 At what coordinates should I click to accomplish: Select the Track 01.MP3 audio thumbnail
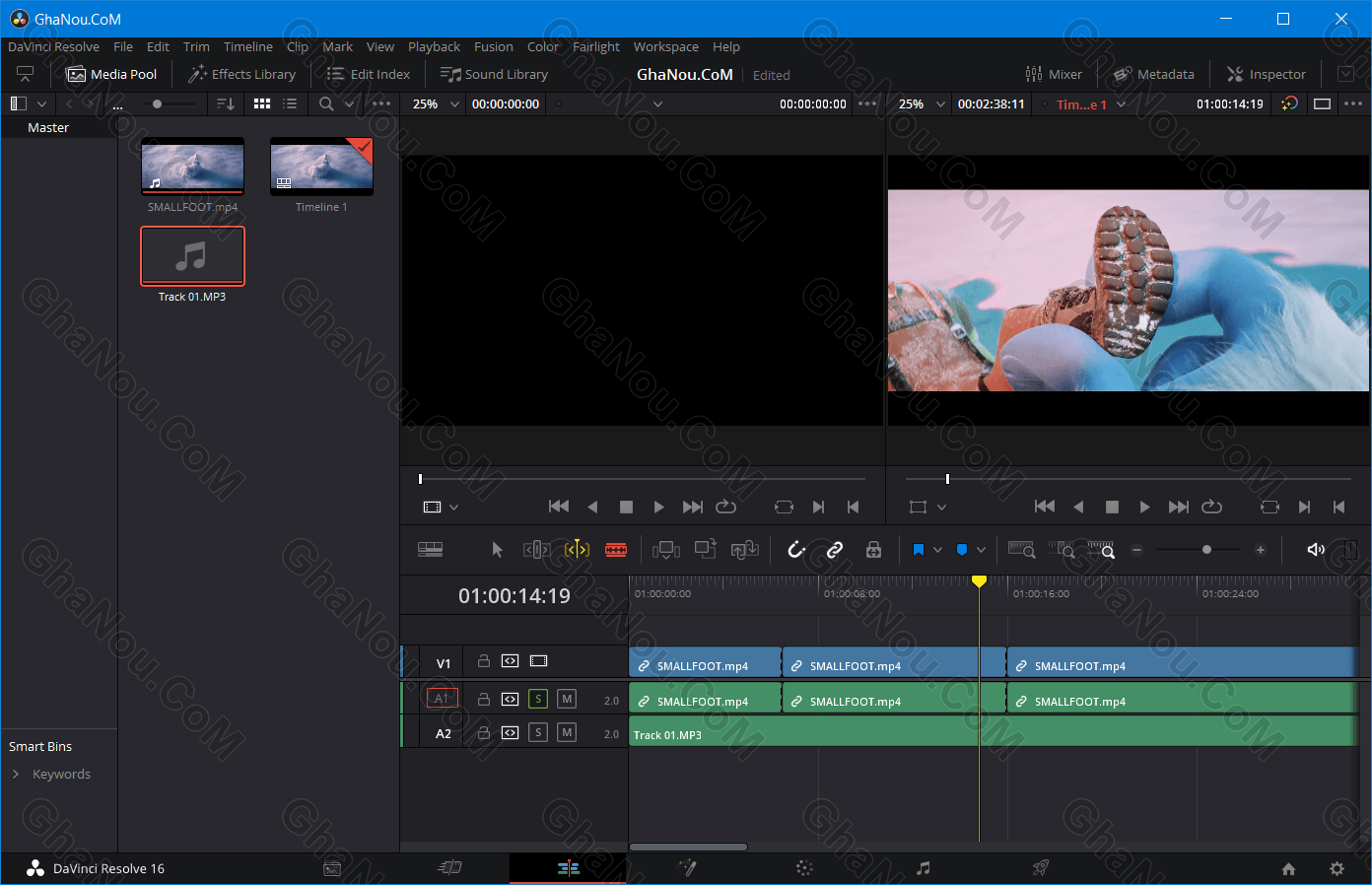click(192, 256)
